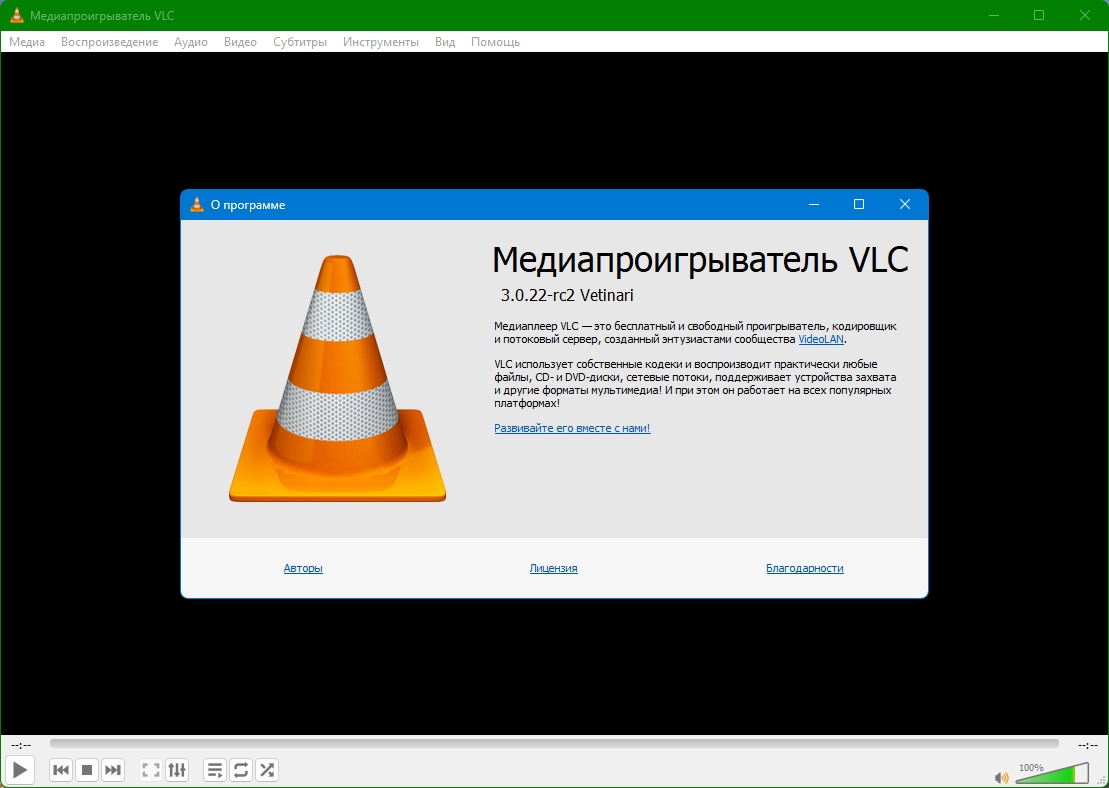Adjust the 100% volume slider
Viewport: 1109px width, 788px height.
click(1052, 773)
